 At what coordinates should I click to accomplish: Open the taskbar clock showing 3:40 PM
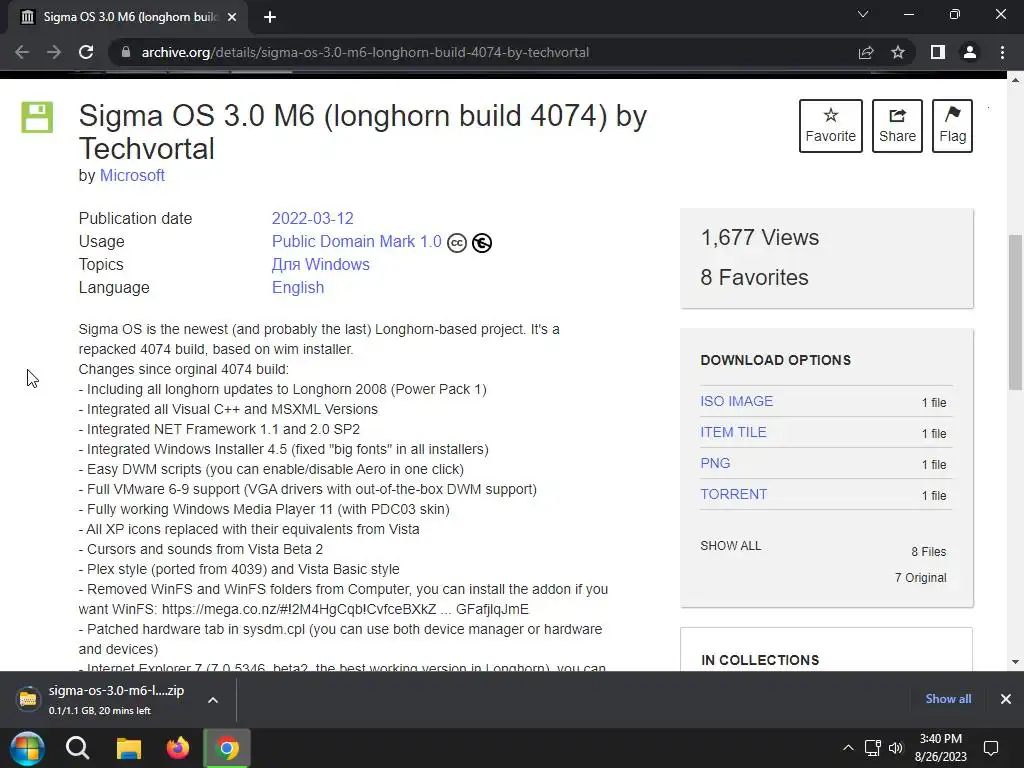pyautogui.click(x=940, y=748)
